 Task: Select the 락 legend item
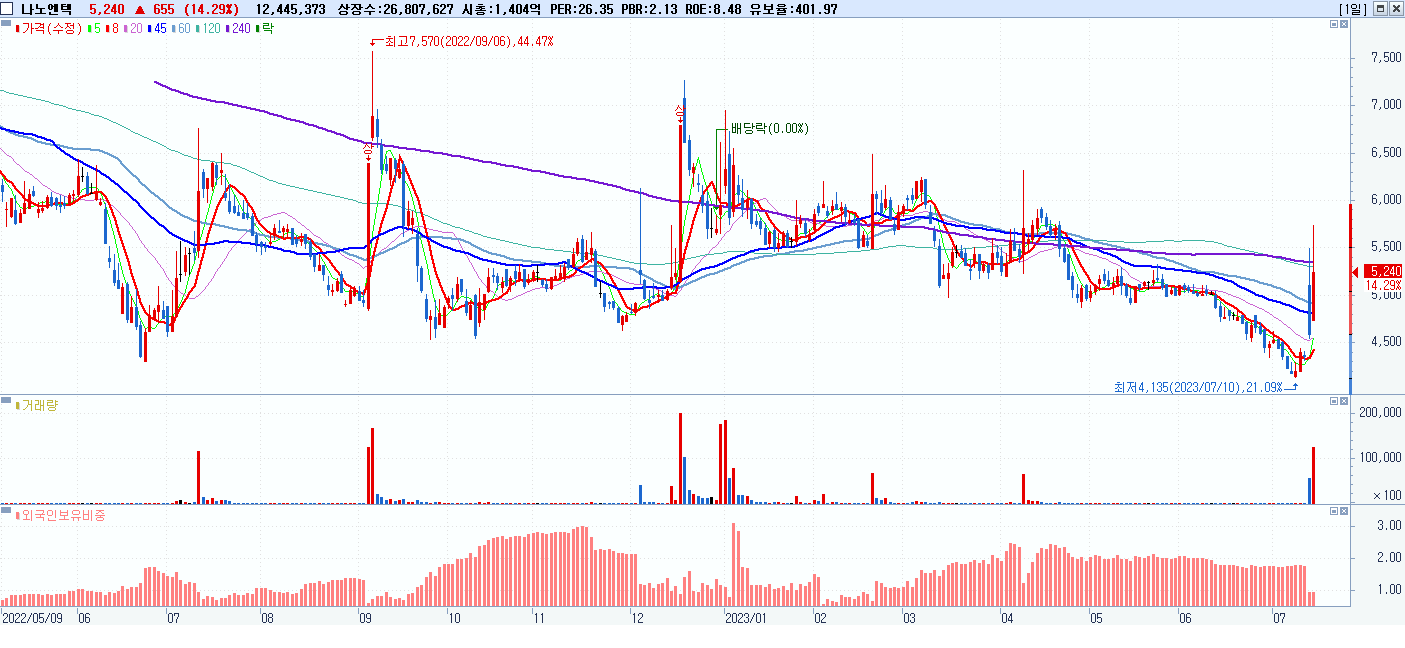[x=265, y=28]
